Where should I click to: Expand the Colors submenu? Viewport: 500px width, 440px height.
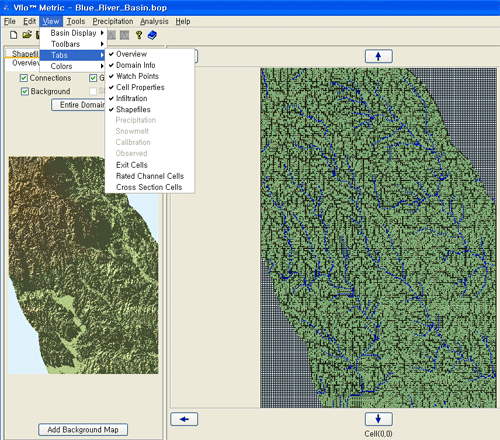(x=73, y=66)
